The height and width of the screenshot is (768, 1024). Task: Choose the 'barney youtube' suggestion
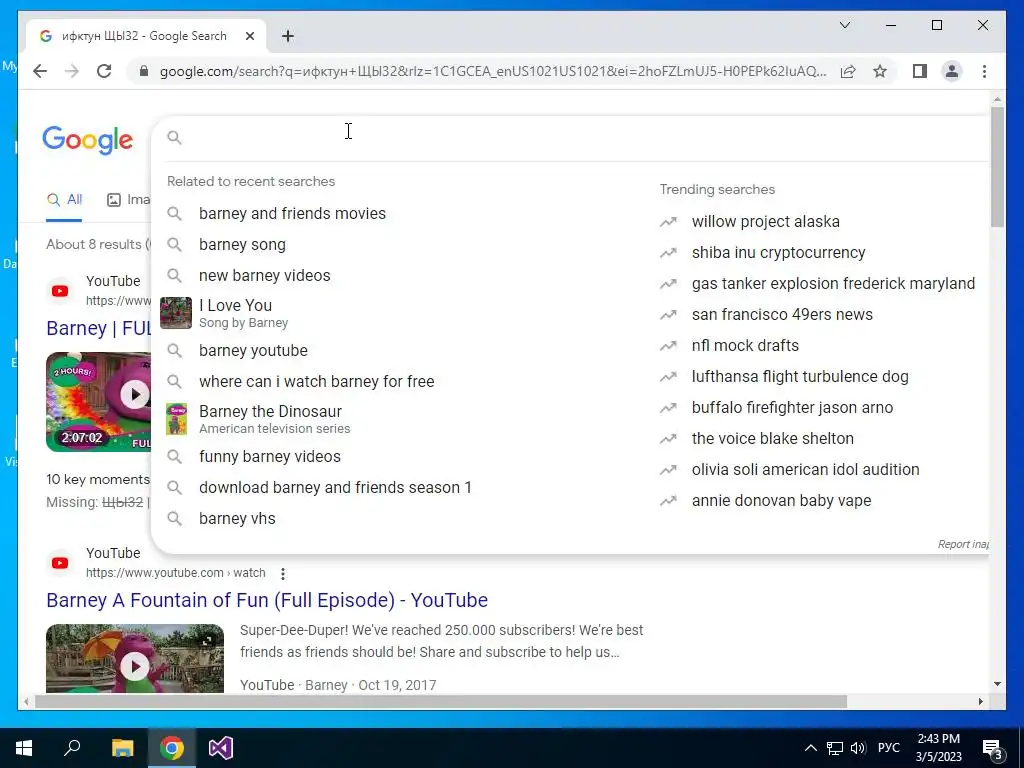point(253,351)
